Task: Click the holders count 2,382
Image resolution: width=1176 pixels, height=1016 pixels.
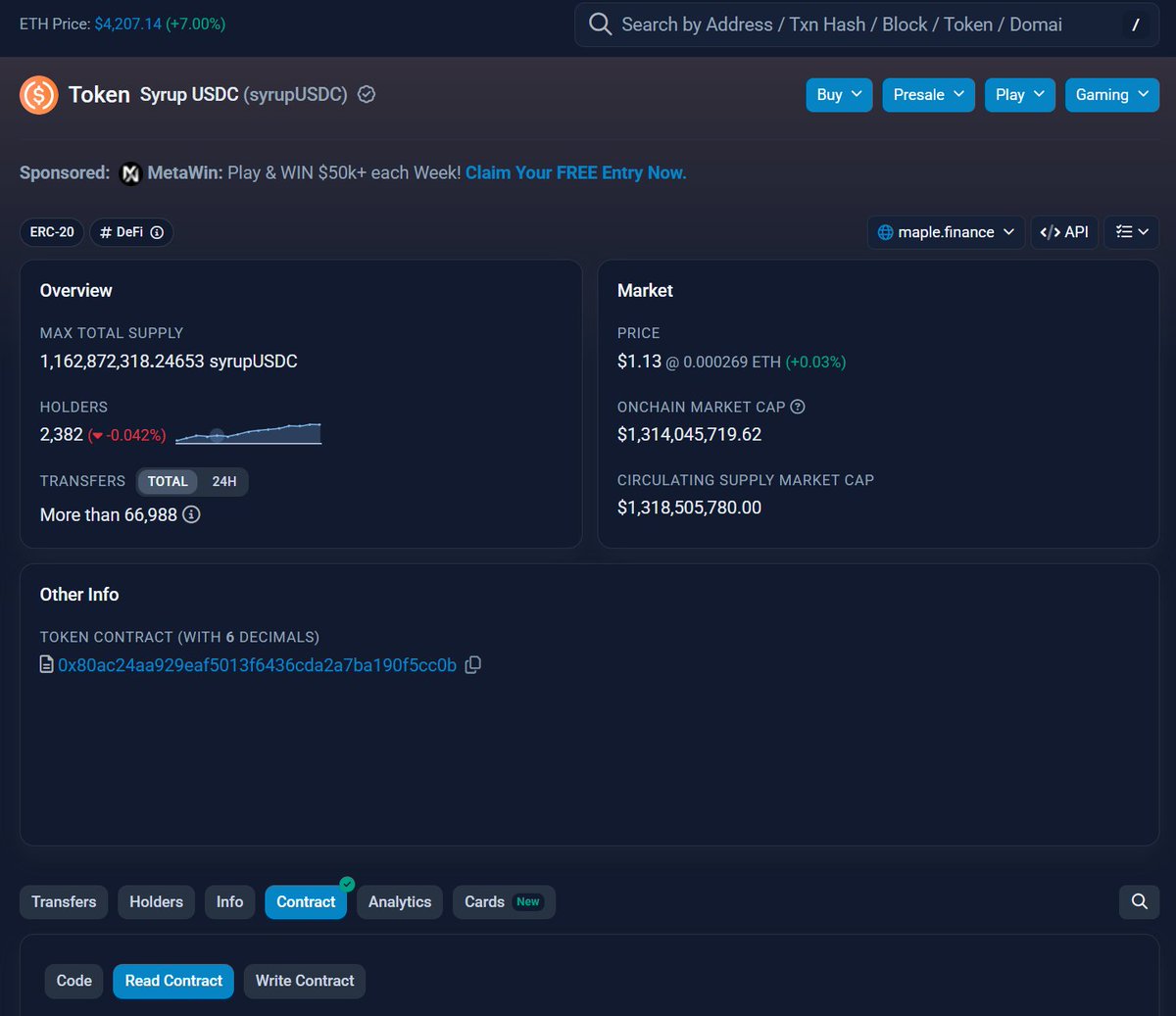Action: [62, 435]
